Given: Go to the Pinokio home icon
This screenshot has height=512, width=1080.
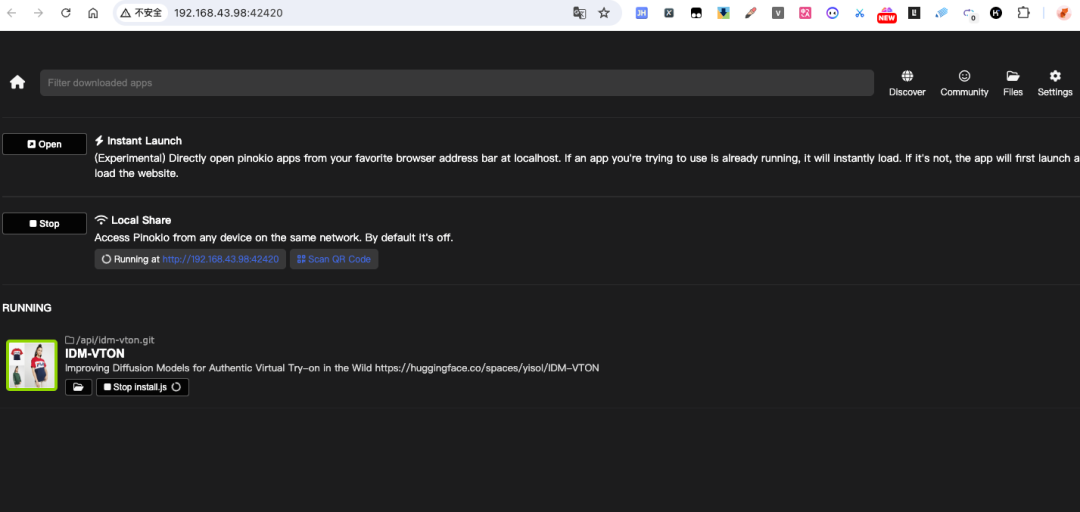Looking at the screenshot, I should click(x=17, y=82).
